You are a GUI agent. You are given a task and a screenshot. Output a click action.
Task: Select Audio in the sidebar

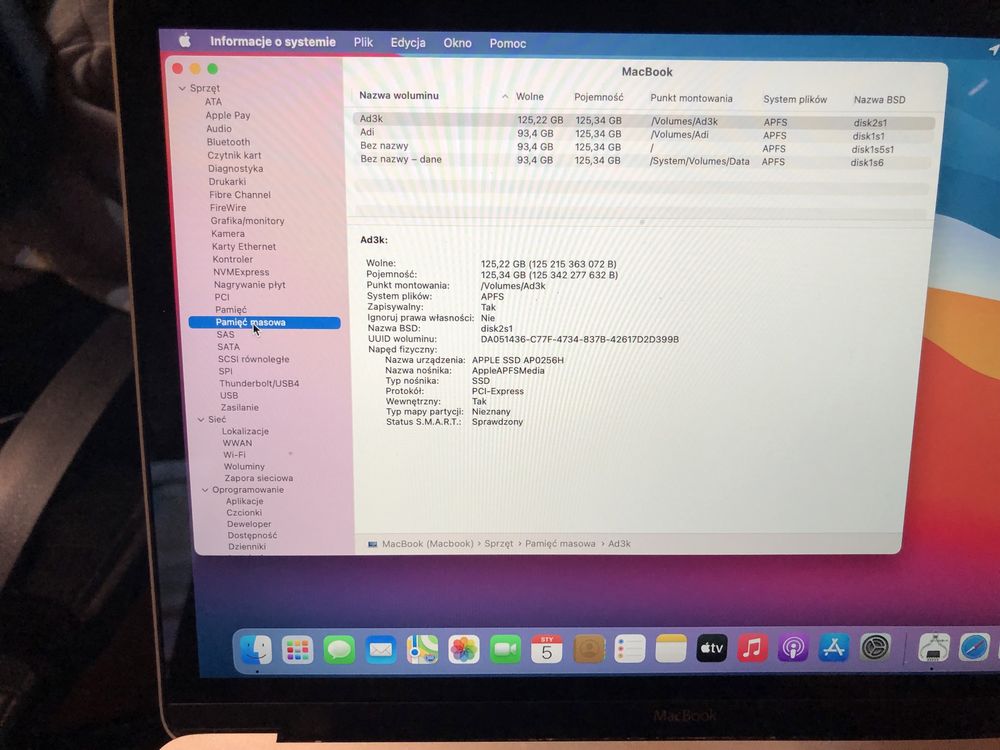pyautogui.click(x=219, y=129)
